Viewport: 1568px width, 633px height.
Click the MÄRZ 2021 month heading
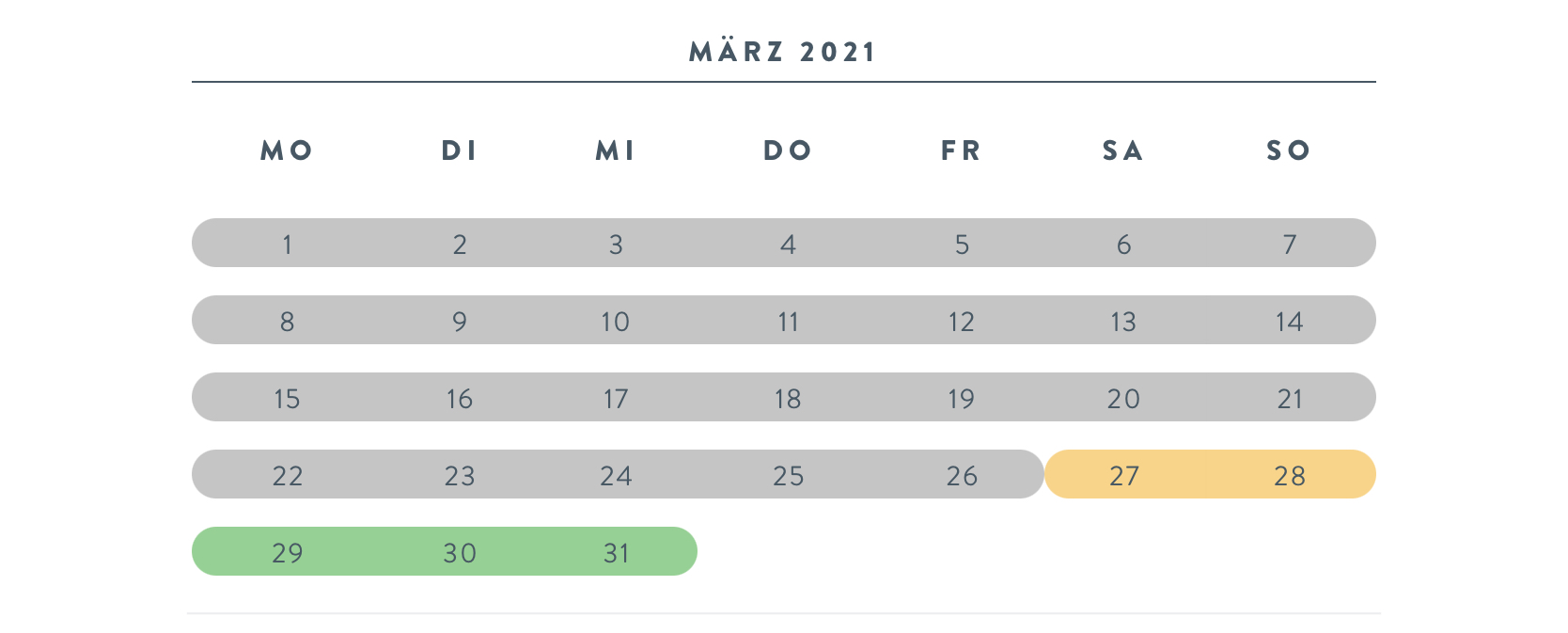coord(783,52)
